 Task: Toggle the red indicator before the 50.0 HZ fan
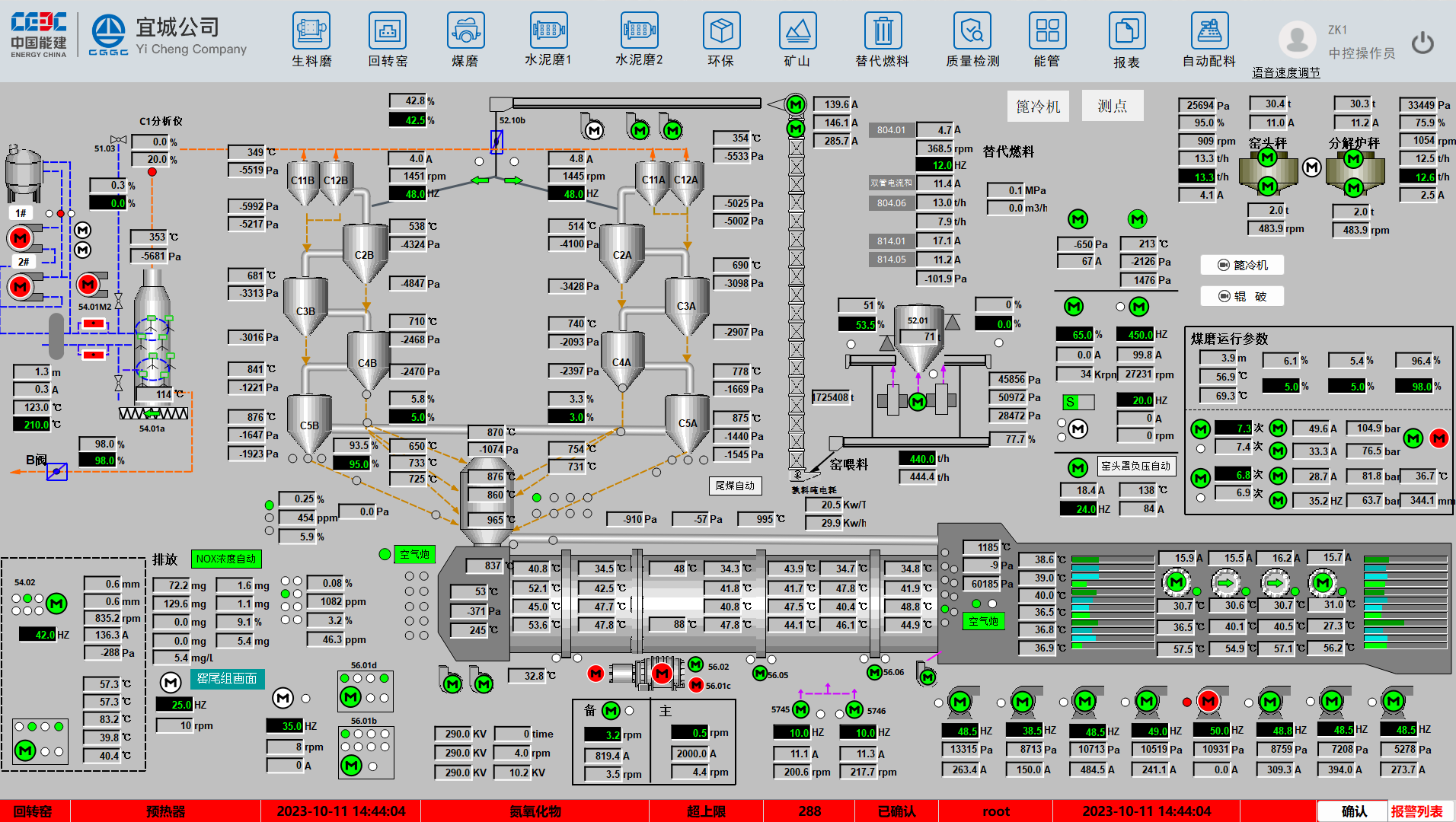click(x=1186, y=702)
